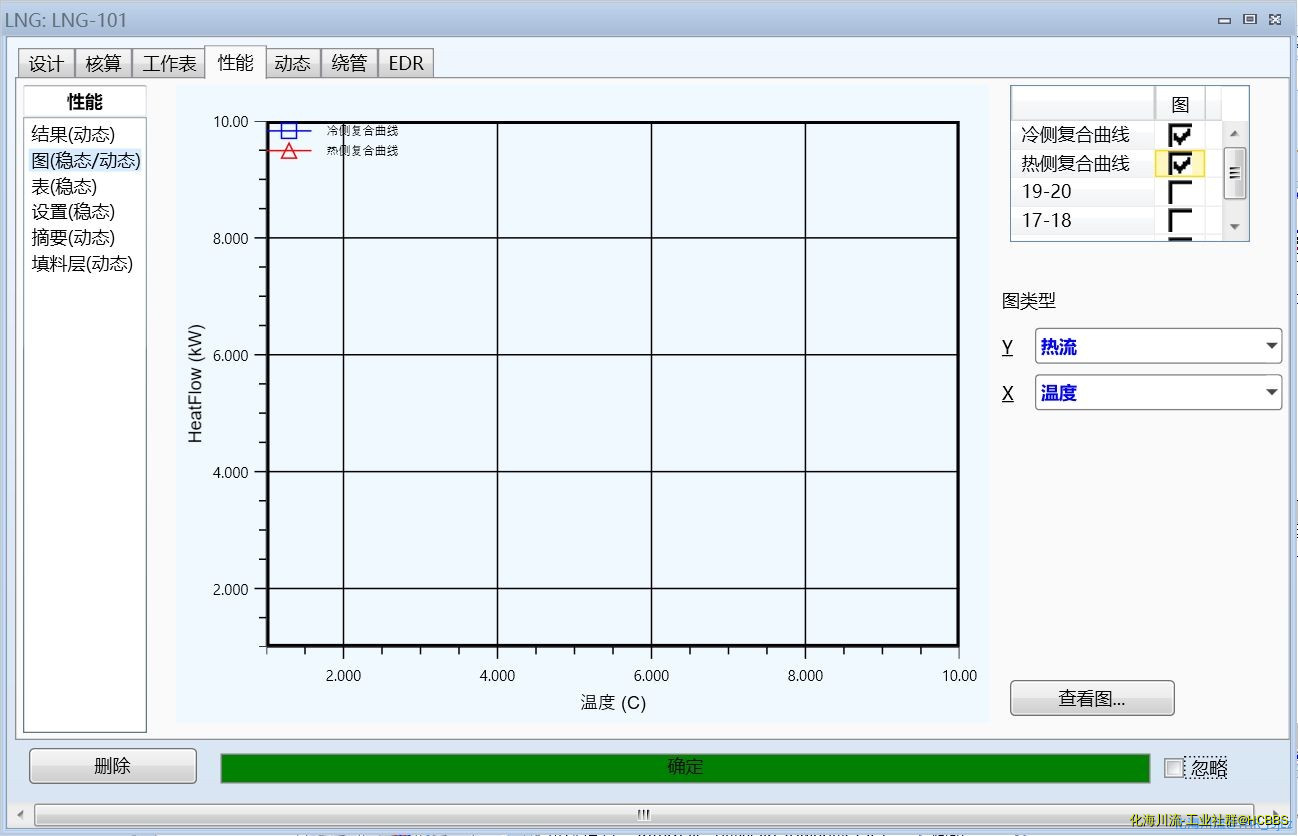Open the X axis 温度 dropdown
1298x836 pixels.
1271,393
